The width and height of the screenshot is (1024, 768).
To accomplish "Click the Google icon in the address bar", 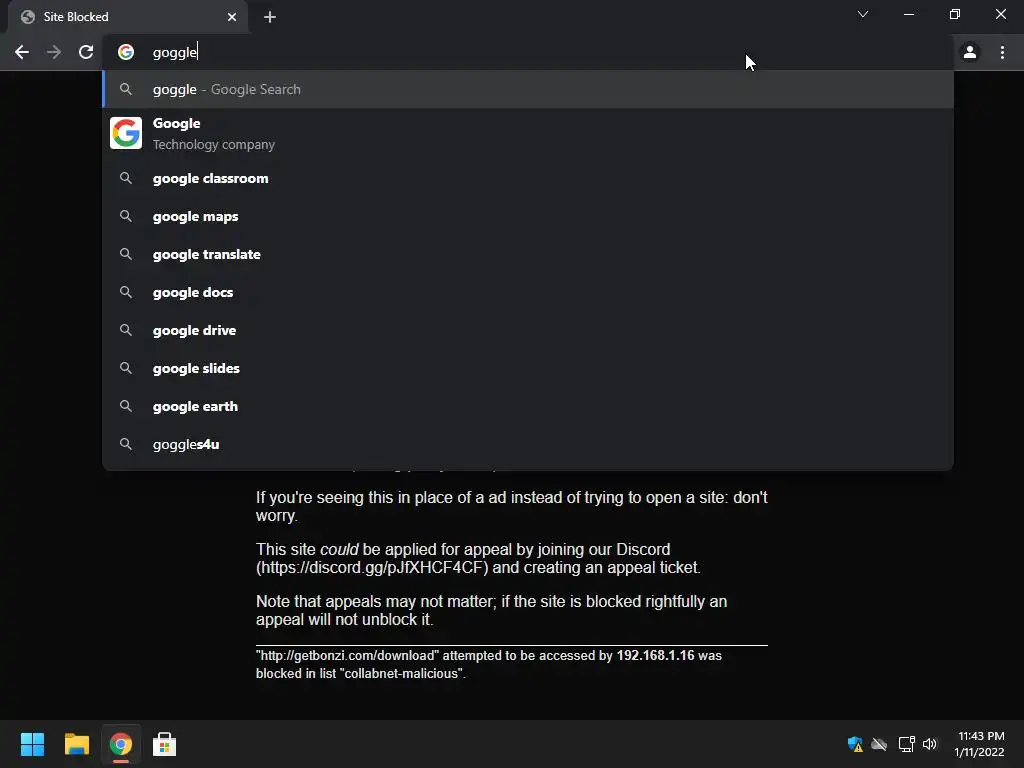I will 126,52.
